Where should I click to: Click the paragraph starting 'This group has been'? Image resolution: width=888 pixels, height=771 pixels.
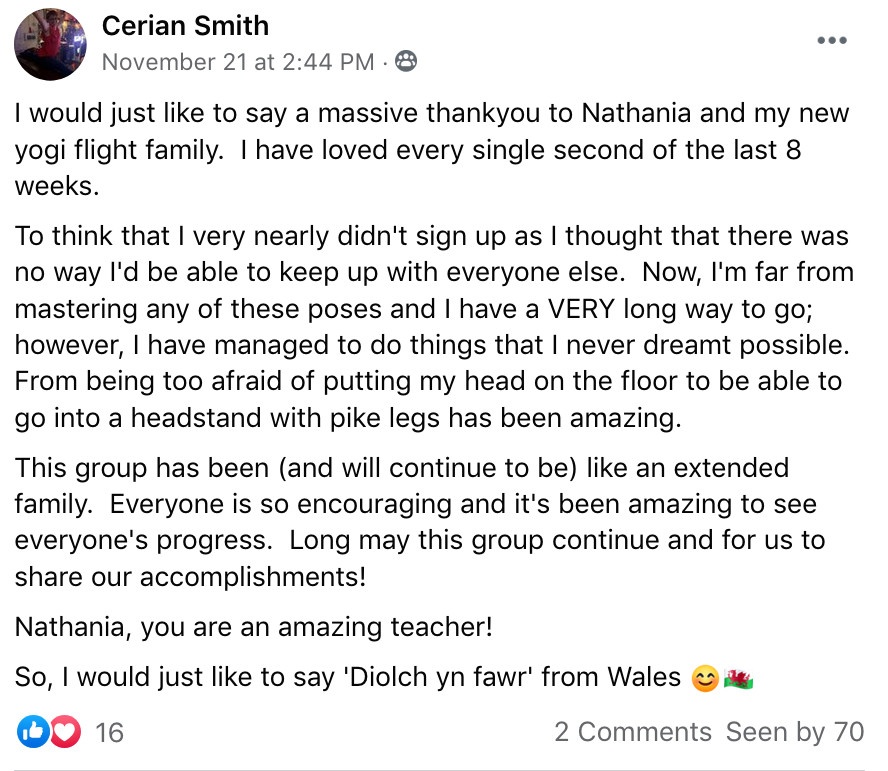(420, 522)
